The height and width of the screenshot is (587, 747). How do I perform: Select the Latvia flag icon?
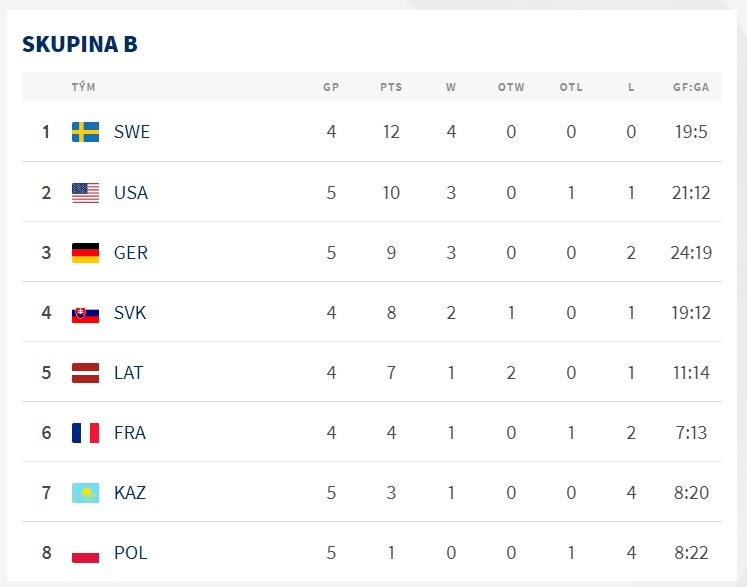click(x=85, y=373)
